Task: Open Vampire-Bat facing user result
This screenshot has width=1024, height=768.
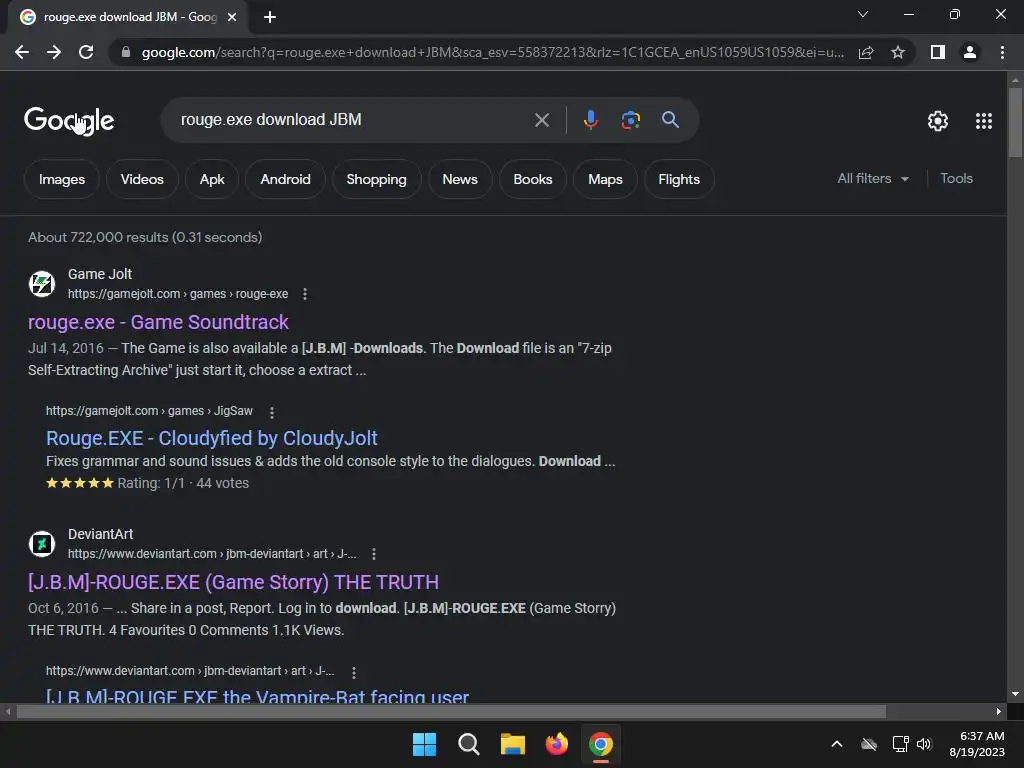Action: pyautogui.click(x=257, y=696)
